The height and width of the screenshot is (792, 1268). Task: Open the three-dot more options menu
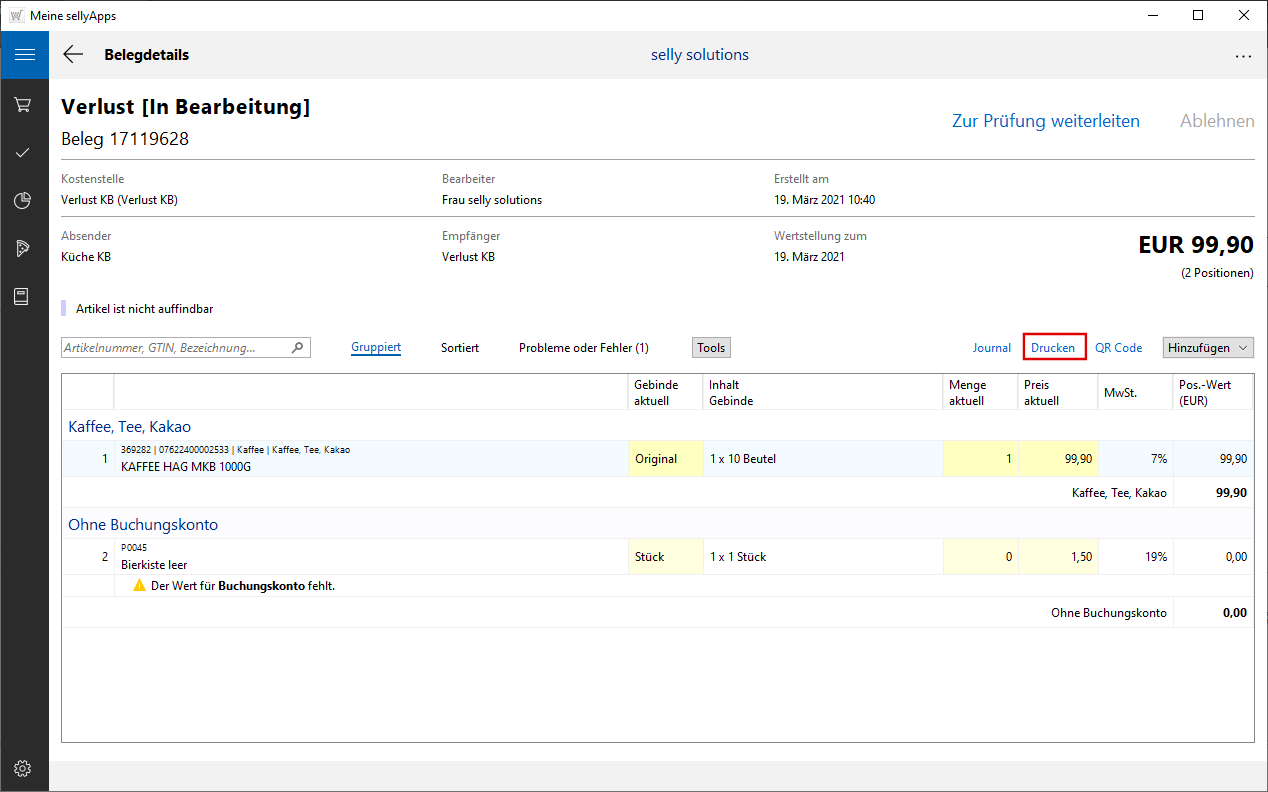1243,56
